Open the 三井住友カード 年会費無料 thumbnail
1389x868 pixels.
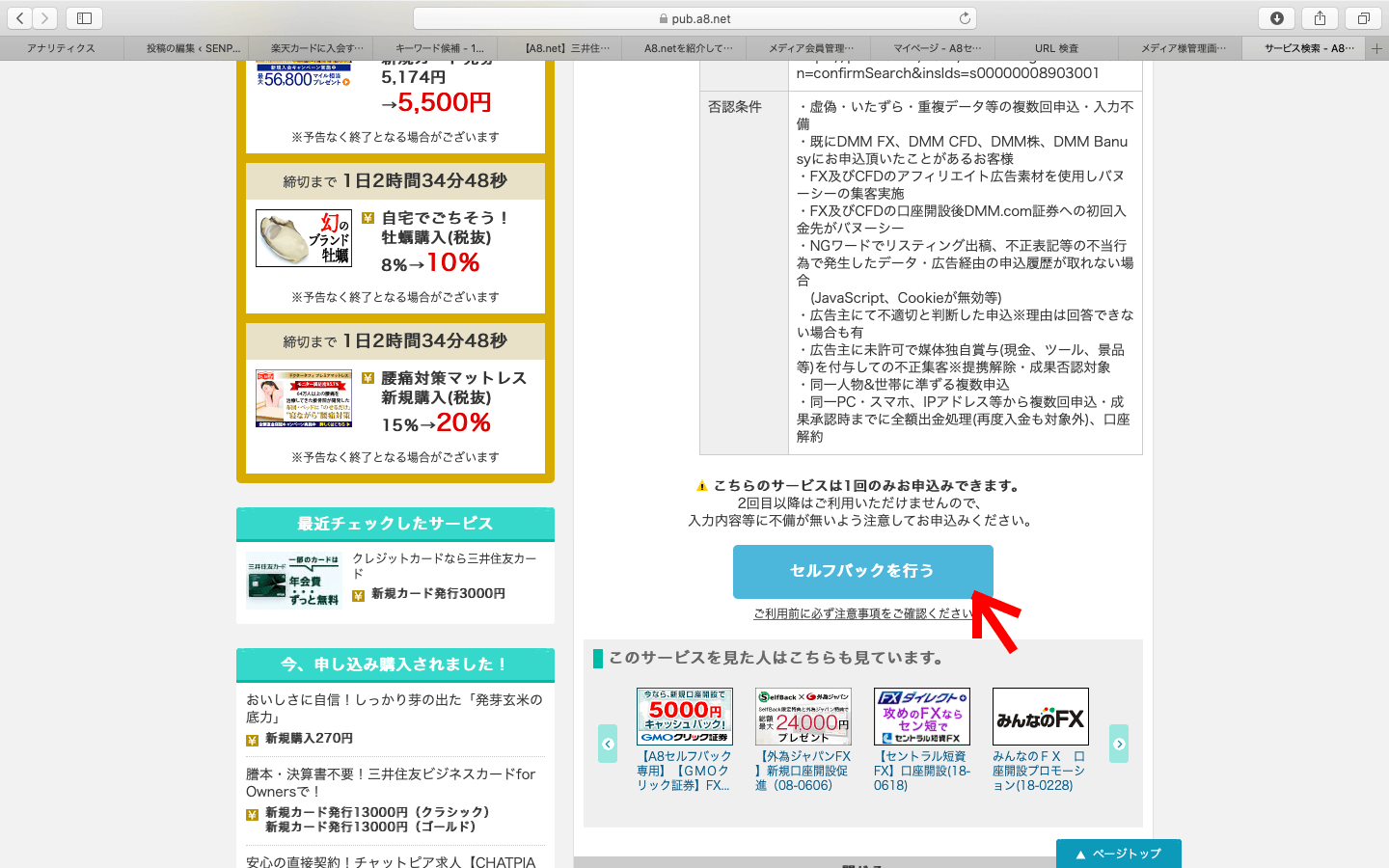tap(294, 581)
